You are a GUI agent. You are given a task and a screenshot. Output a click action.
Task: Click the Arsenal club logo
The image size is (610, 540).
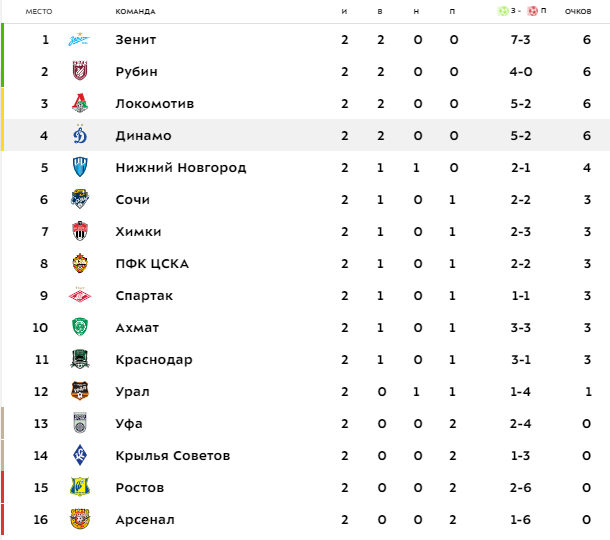(80, 520)
